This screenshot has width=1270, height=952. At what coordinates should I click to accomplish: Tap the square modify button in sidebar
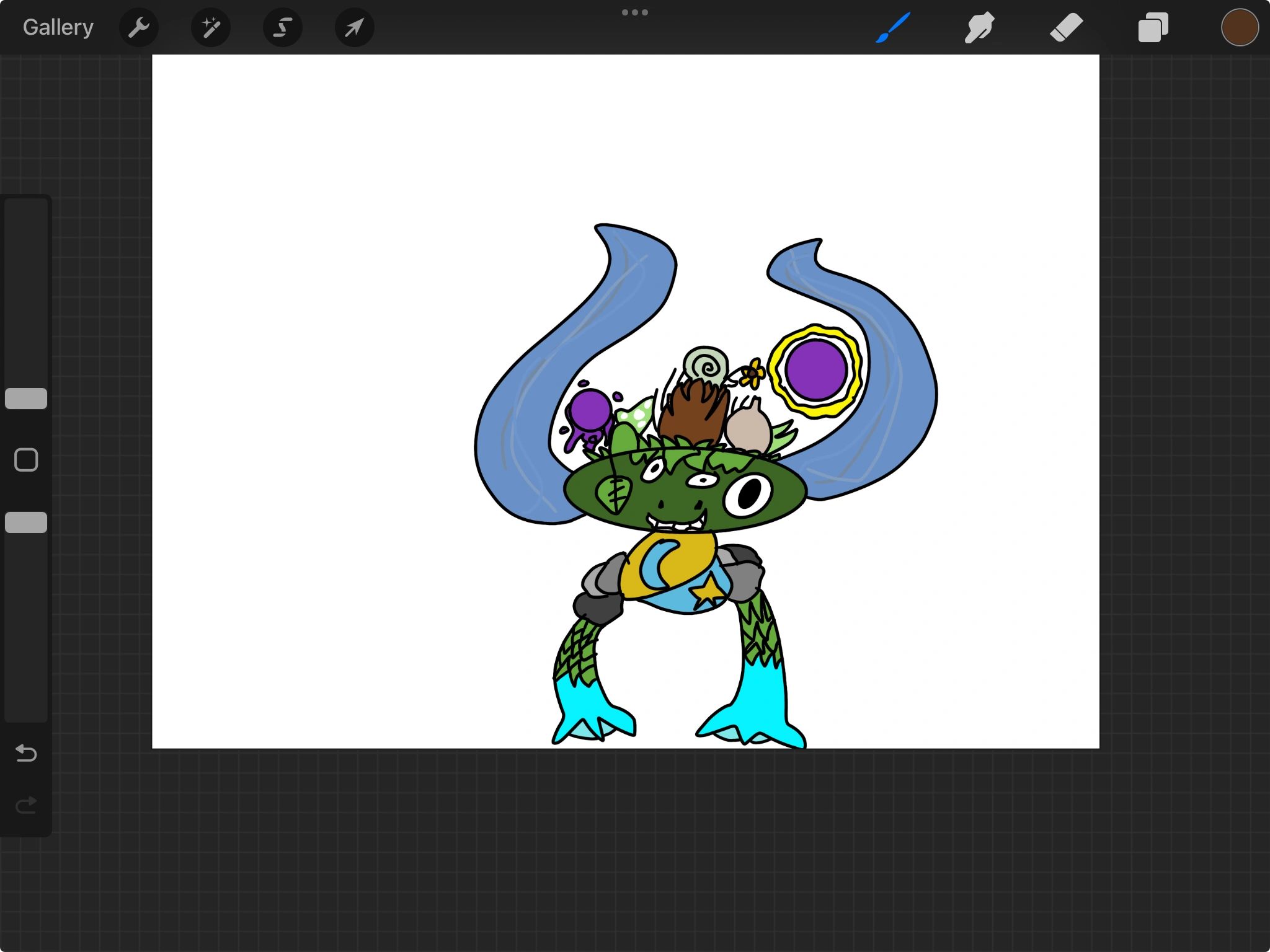[x=26, y=460]
